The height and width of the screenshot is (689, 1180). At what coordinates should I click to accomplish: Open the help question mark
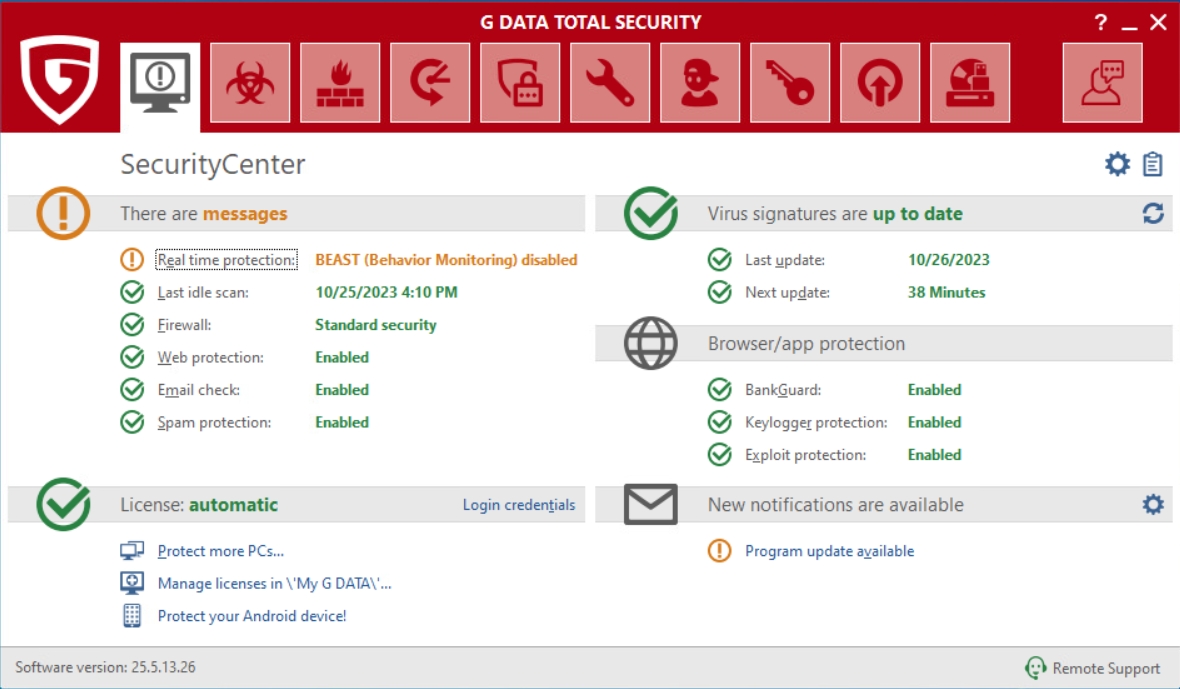click(1101, 23)
